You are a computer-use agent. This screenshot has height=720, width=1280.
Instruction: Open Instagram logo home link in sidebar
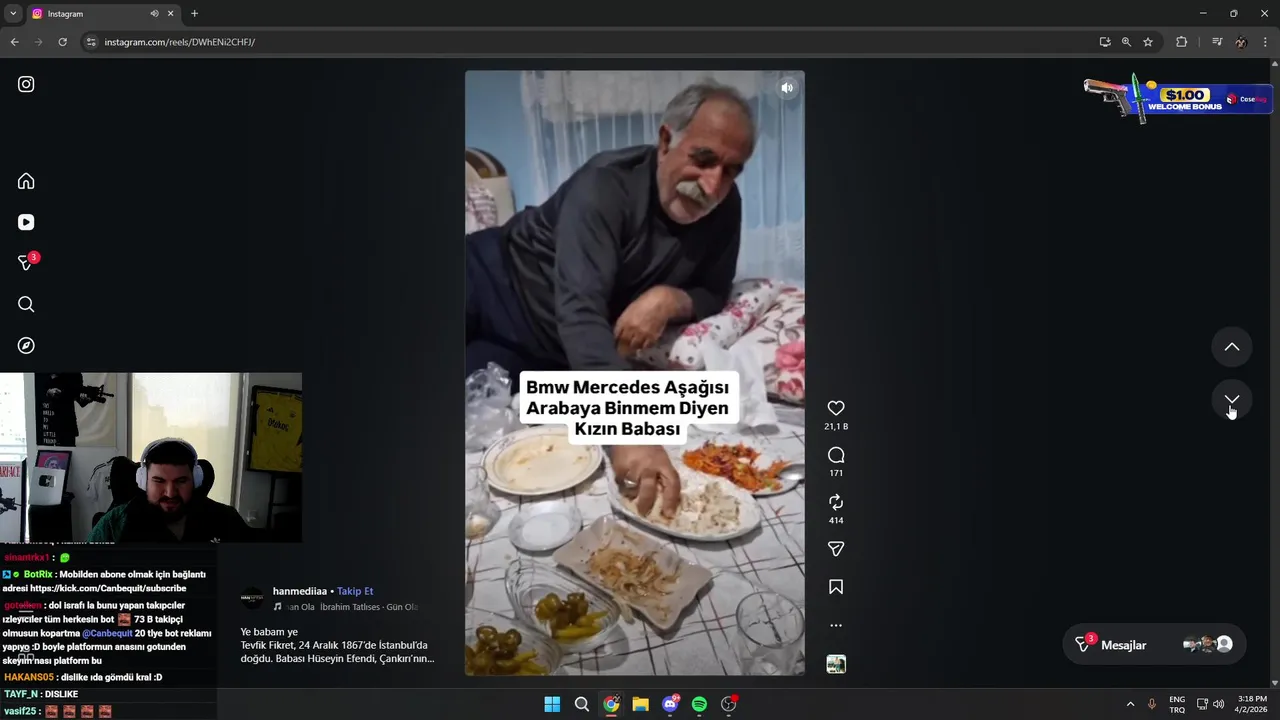click(x=26, y=84)
